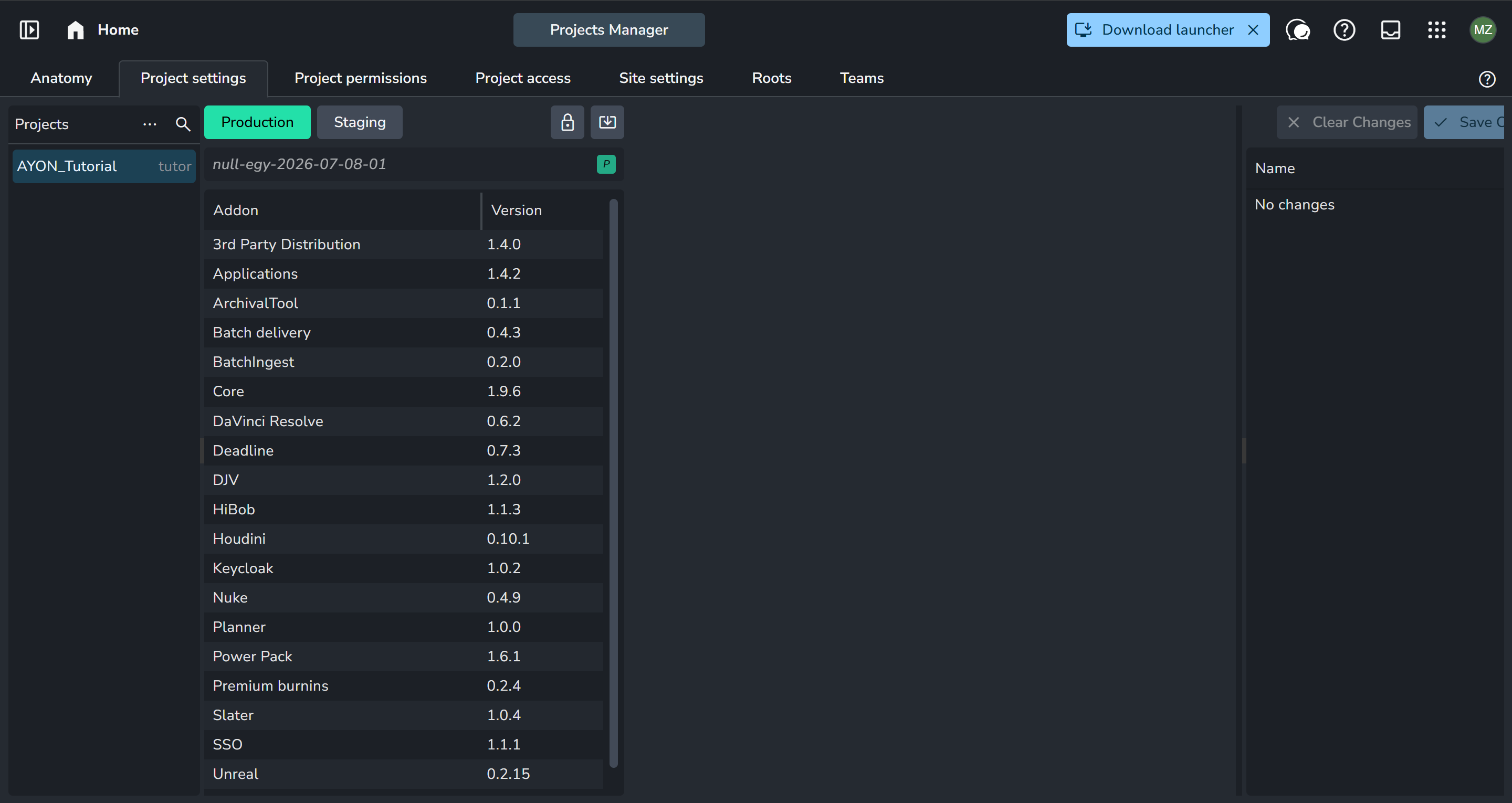Click the help icon beside Teams tab row
Screen dimensions: 1512x803
click(1487, 79)
